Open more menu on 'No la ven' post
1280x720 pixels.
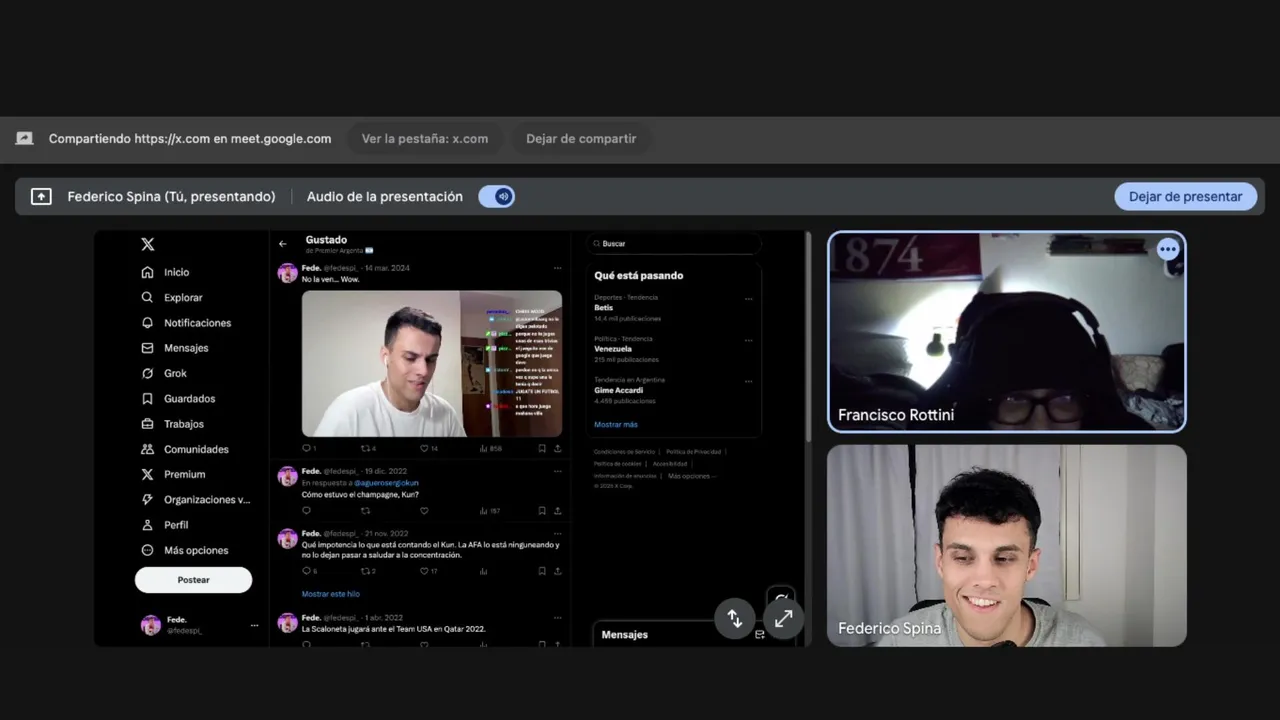click(557, 268)
